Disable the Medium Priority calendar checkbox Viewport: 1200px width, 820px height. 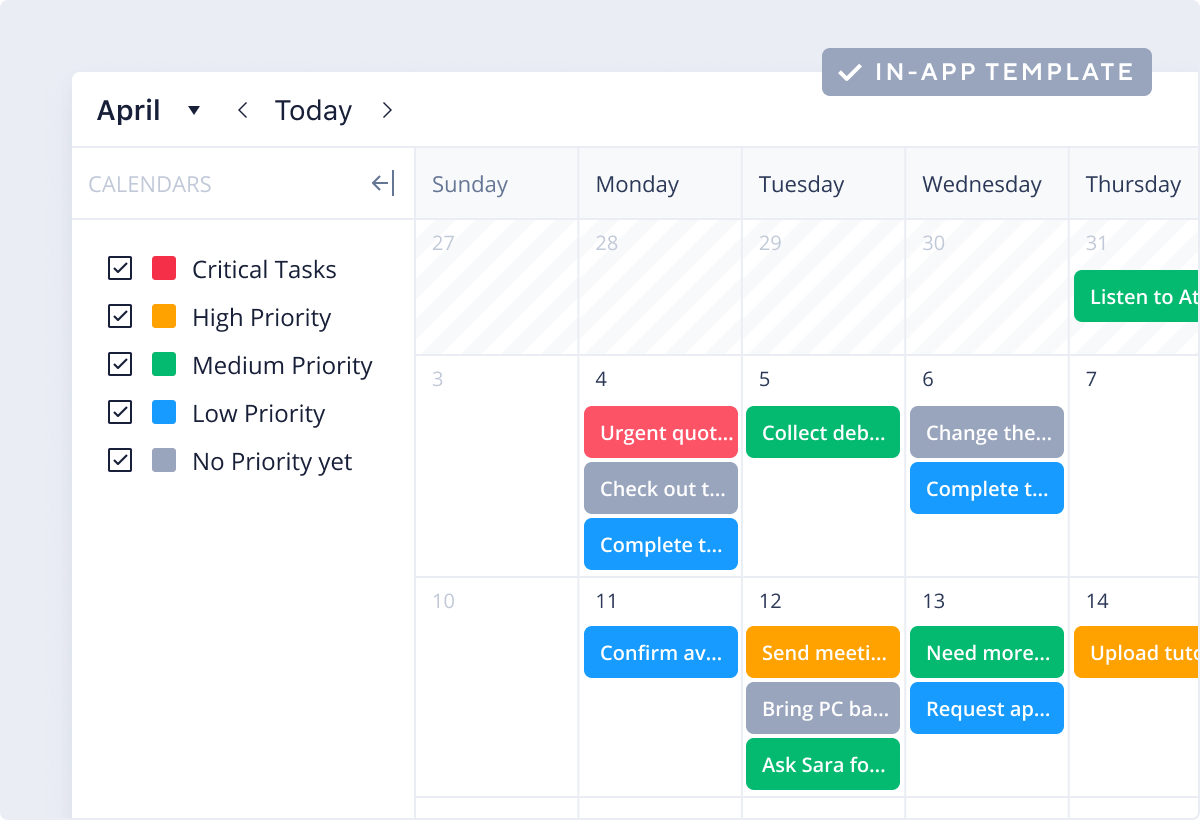pos(120,364)
